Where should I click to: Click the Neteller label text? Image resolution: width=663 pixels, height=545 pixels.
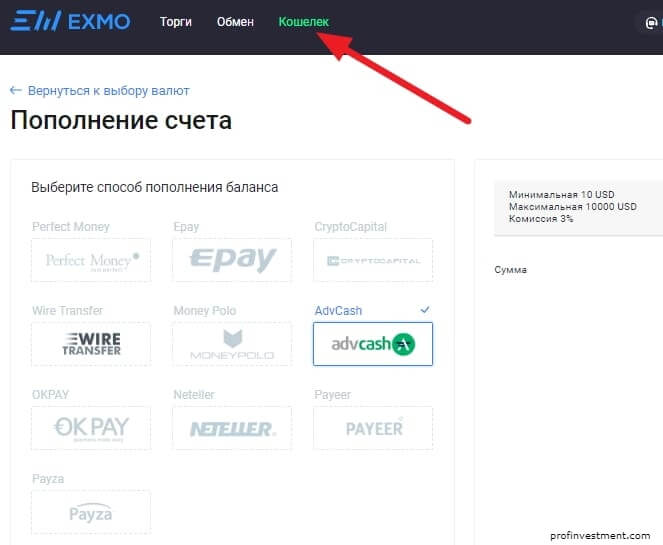pyautogui.click(x=194, y=394)
